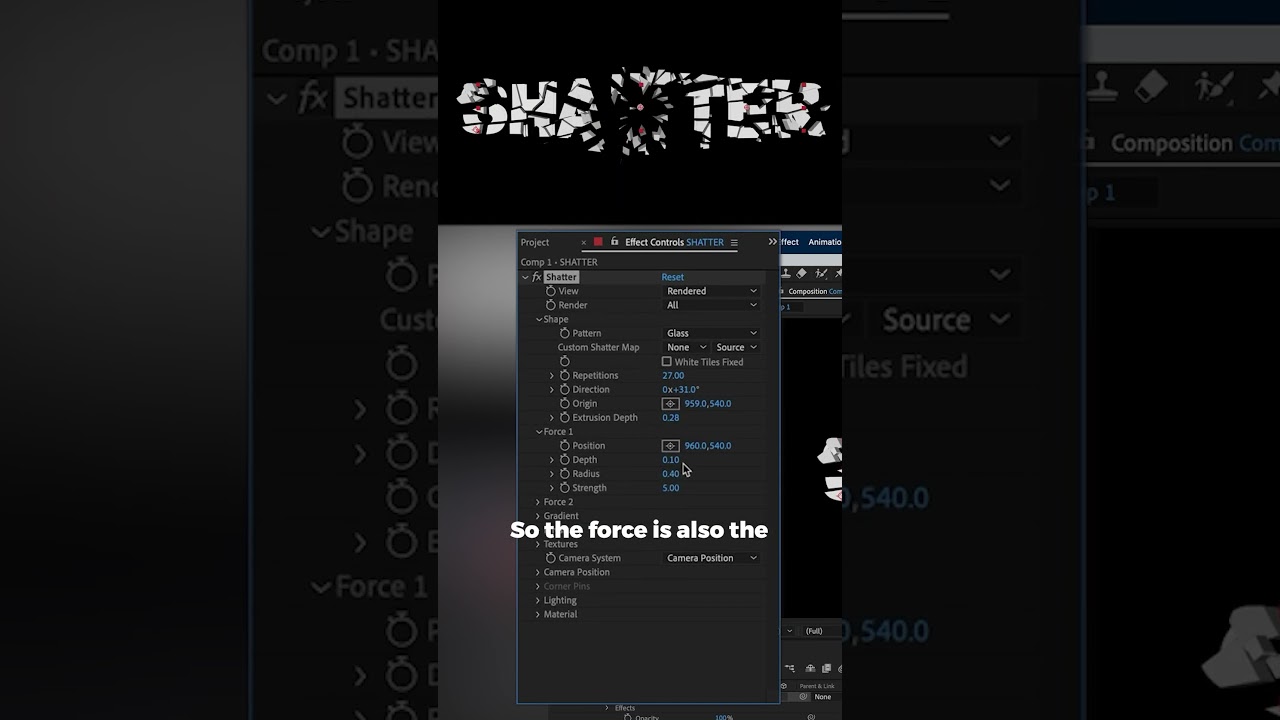
Task: Open the View dropdown showing Rendered
Action: [x=712, y=291]
